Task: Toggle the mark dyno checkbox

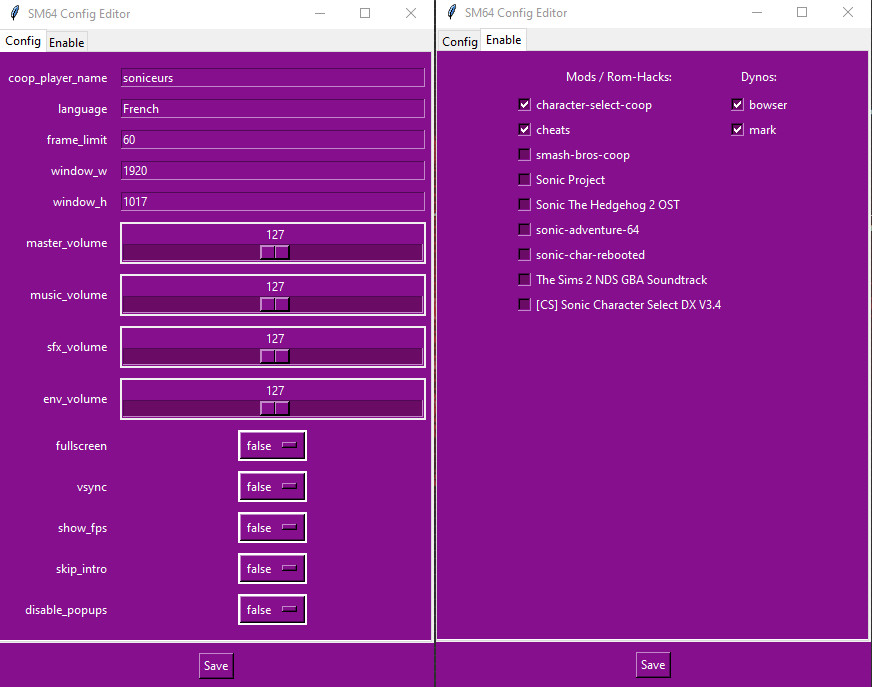Action: pyautogui.click(x=737, y=130)
